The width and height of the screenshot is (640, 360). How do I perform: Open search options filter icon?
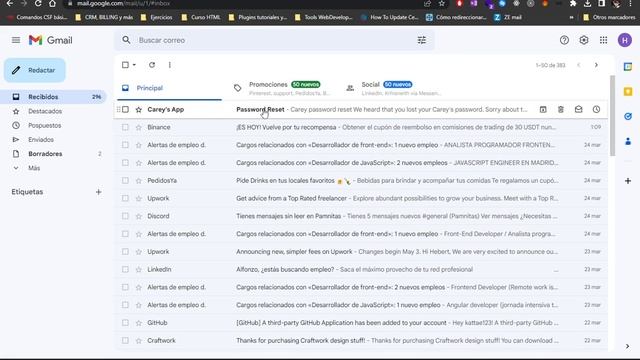point(422,40)
